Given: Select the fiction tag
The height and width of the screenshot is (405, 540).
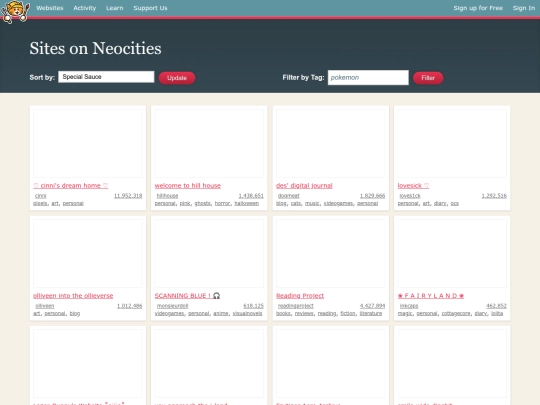Looking at the screenshot, I should click(x=348, y=313).
